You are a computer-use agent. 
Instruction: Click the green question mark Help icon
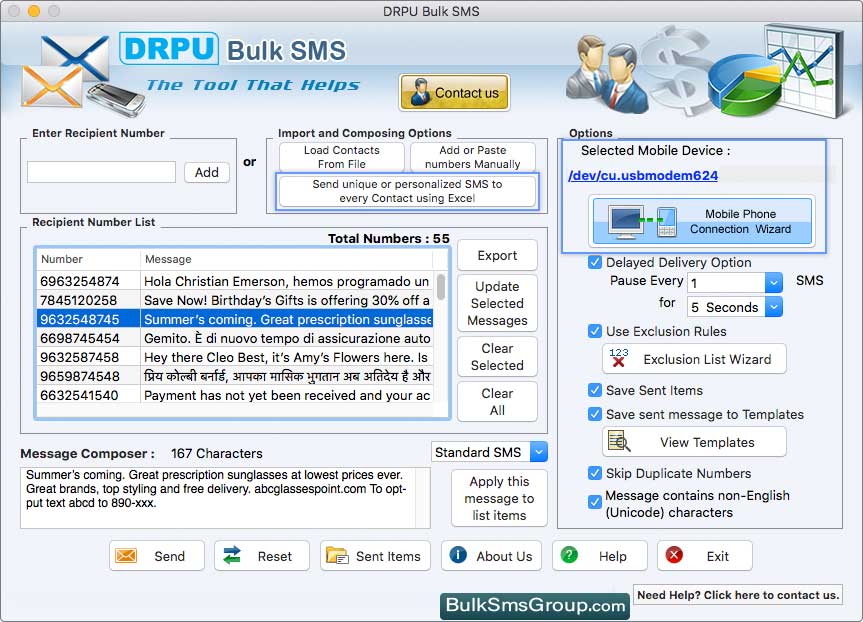click(x=569, y=555)
